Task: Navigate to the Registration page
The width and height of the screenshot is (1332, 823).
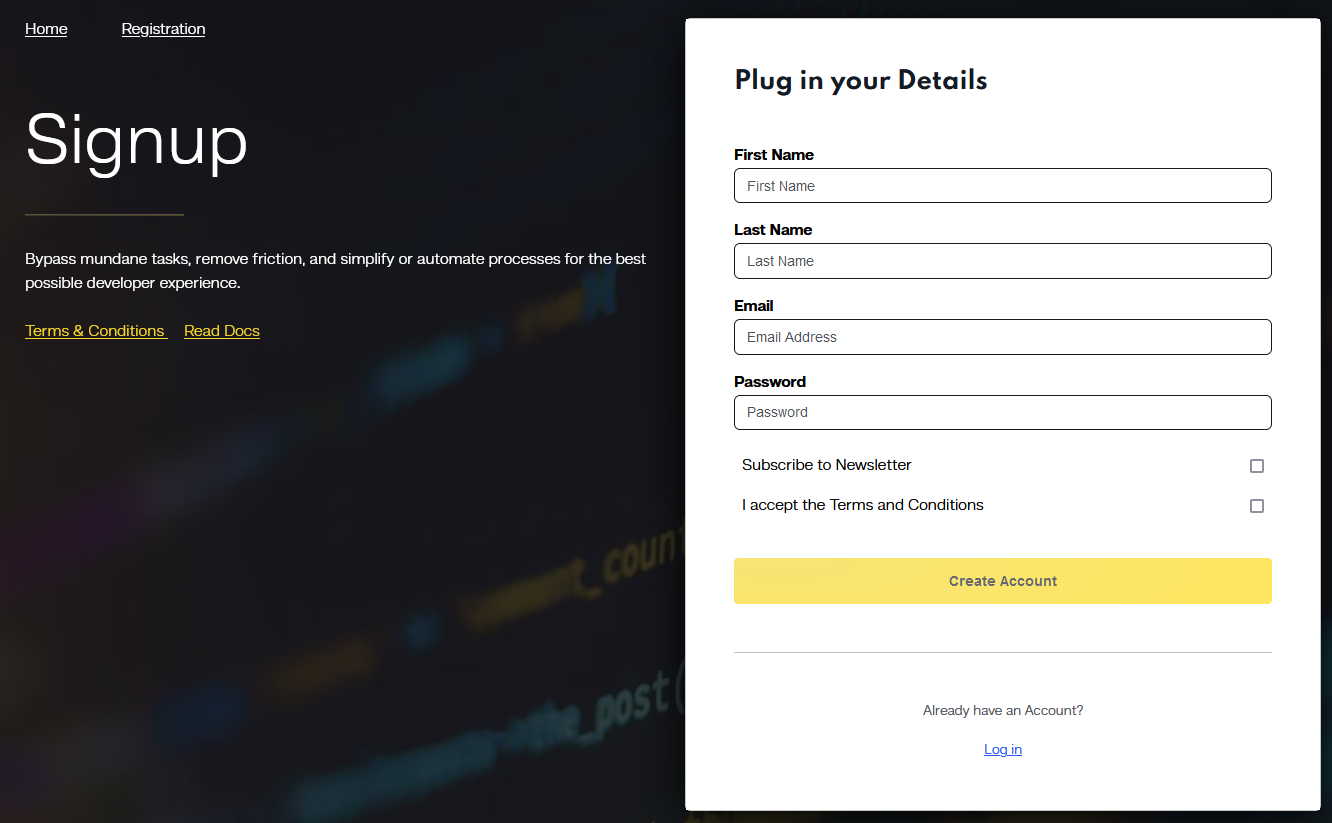Action: (x=163, y=28)
